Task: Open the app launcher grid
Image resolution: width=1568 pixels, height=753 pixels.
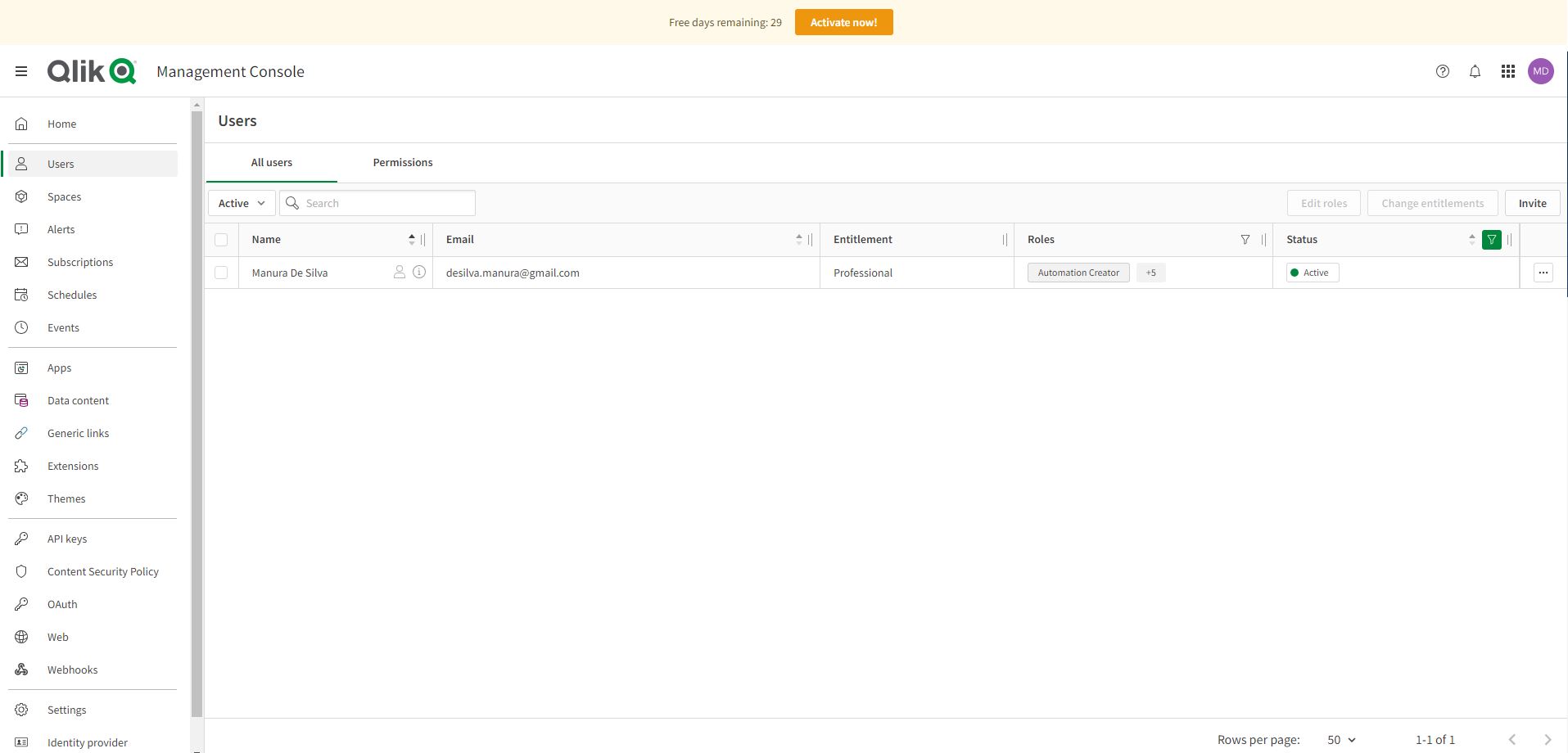Action: pyautogui.click(x=1507, y=71)
